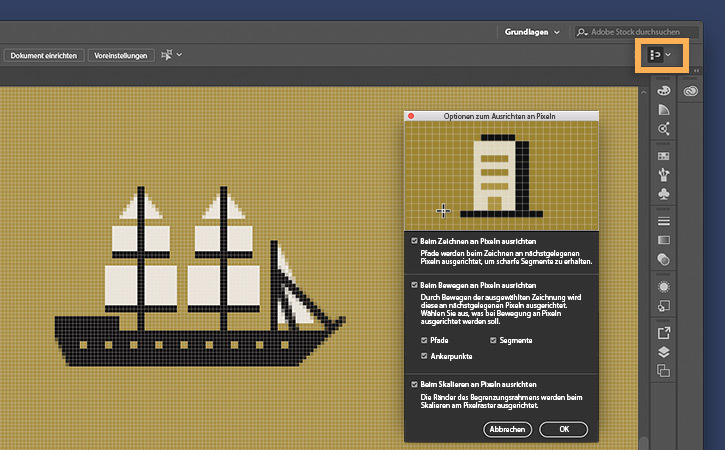Open the Layers panel icon
The image size is (725, 450).
[x=664, y=352]
